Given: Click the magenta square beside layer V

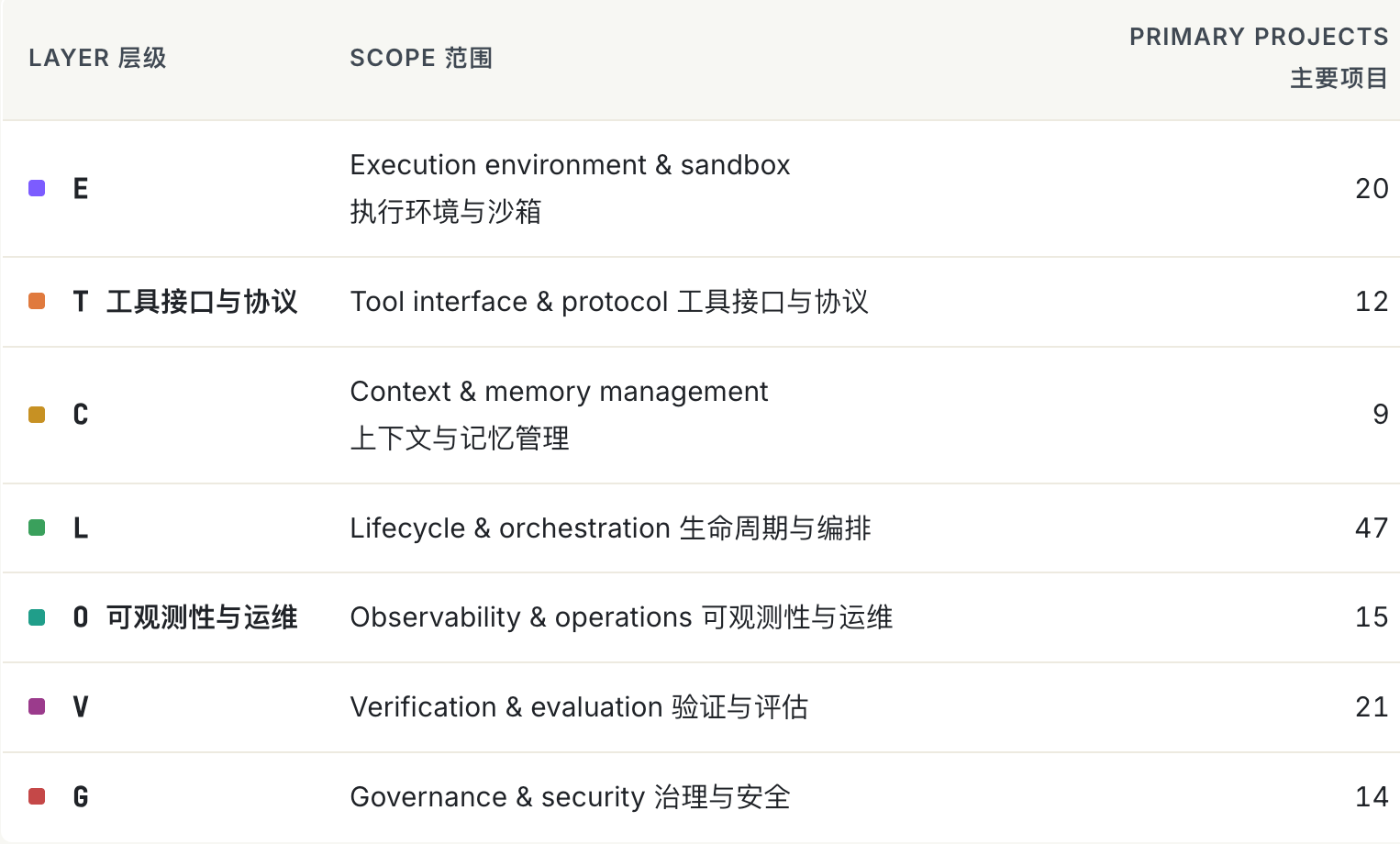Looking at the screenshot, I should pos(37,706).
